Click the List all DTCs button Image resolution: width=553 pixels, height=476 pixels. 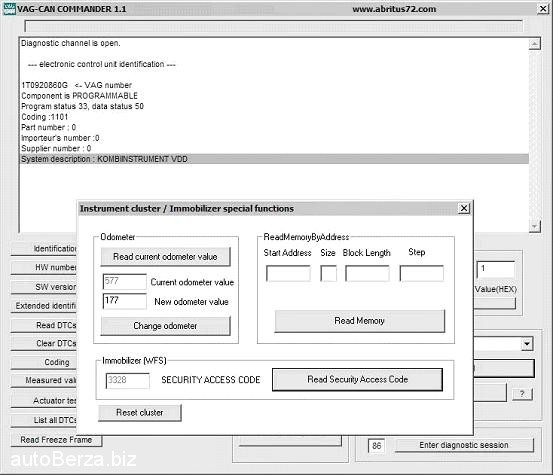[x=44, y=420]
